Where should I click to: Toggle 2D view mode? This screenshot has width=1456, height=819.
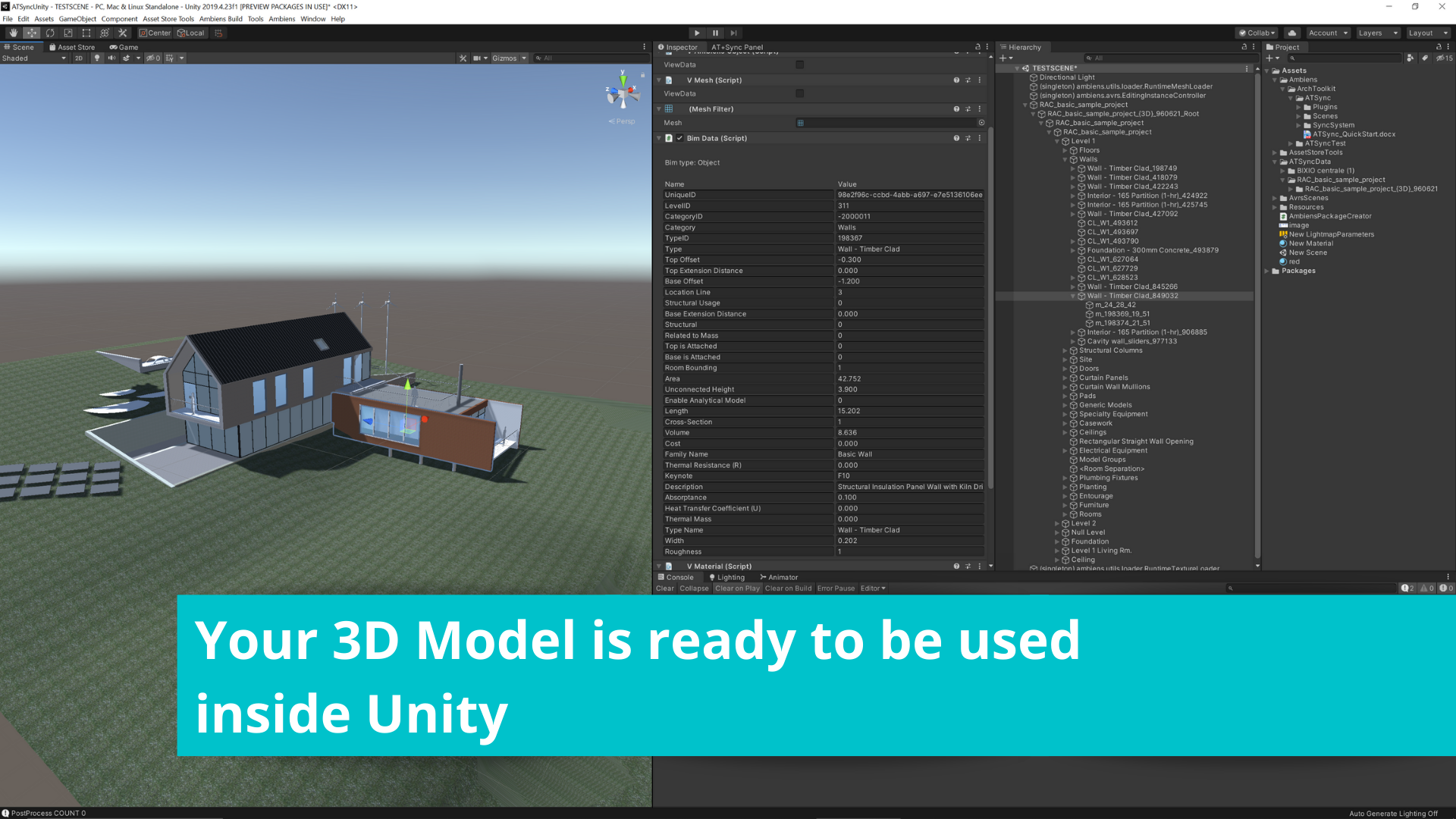[x=79, y=58]
